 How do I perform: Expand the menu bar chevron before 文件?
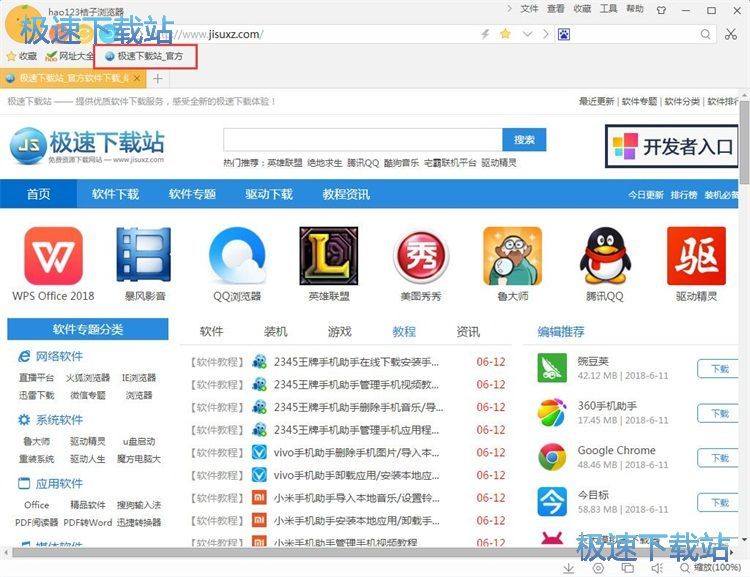tap(509, 9)
